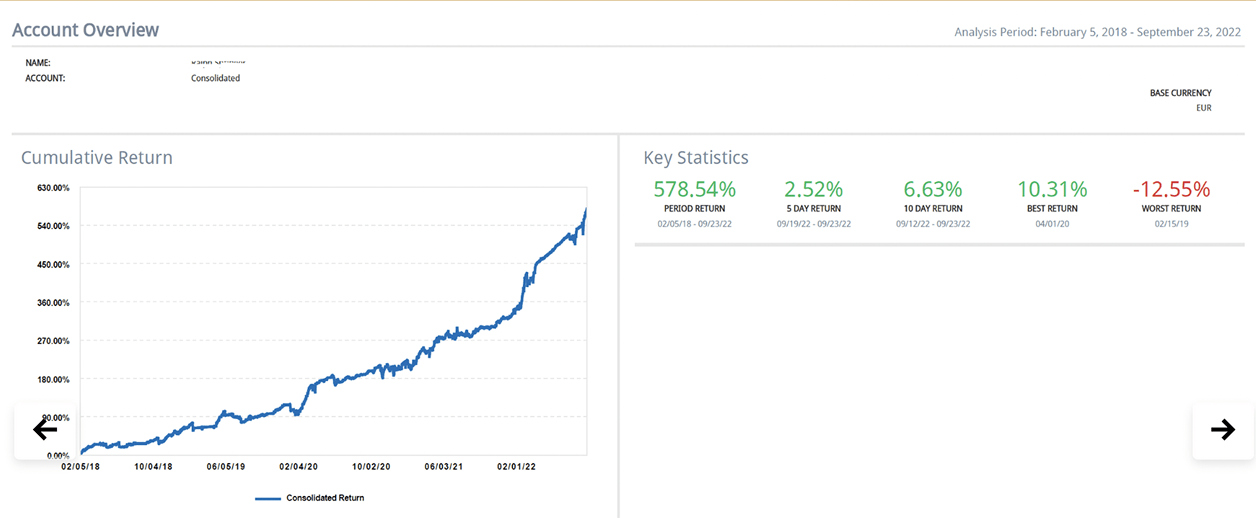Click the 04/01/20 best return date
The width and height of the screenshot is (1256, 518).
1052,224
